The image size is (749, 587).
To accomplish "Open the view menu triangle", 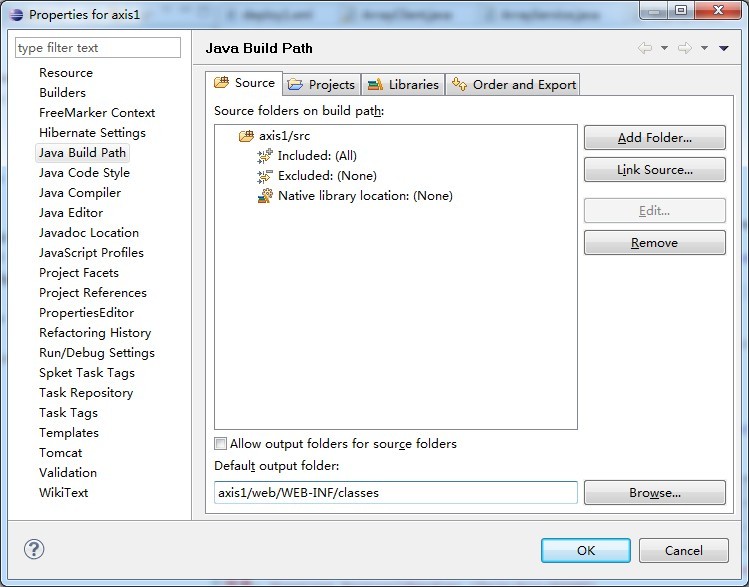I will 724,48.
